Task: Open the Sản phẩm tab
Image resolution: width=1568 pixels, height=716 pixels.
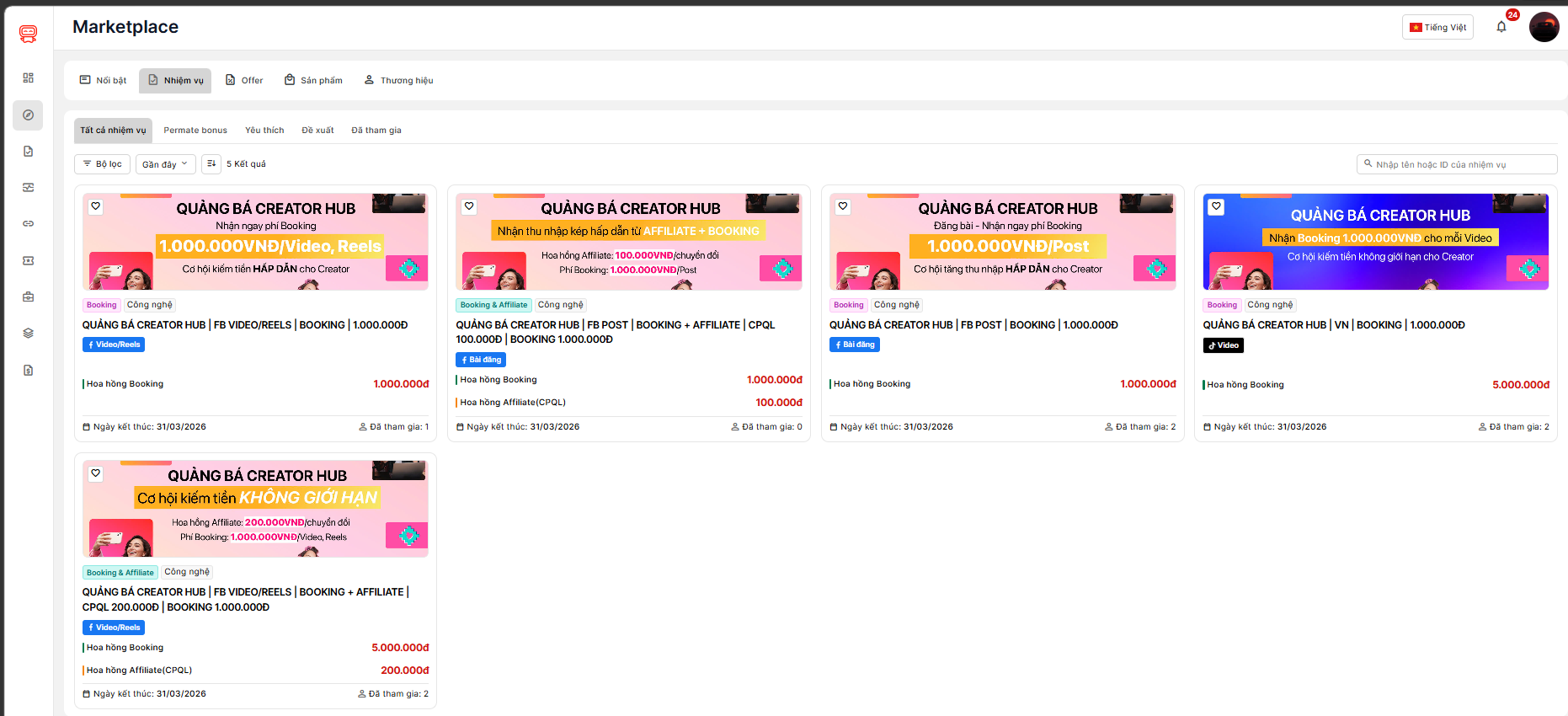Action: point(313,80)
